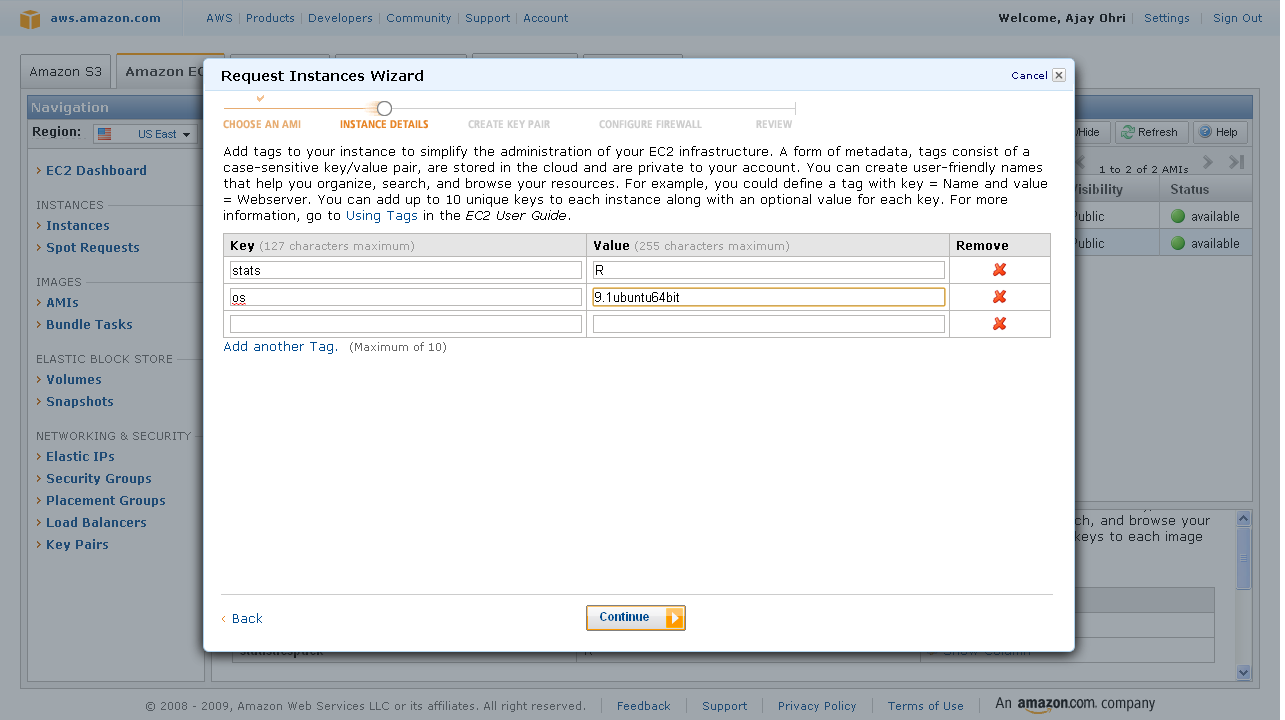Open the Using Tags link
Image resolution: width=1285 pixels, height=720 pixels.
pos(381,216)
